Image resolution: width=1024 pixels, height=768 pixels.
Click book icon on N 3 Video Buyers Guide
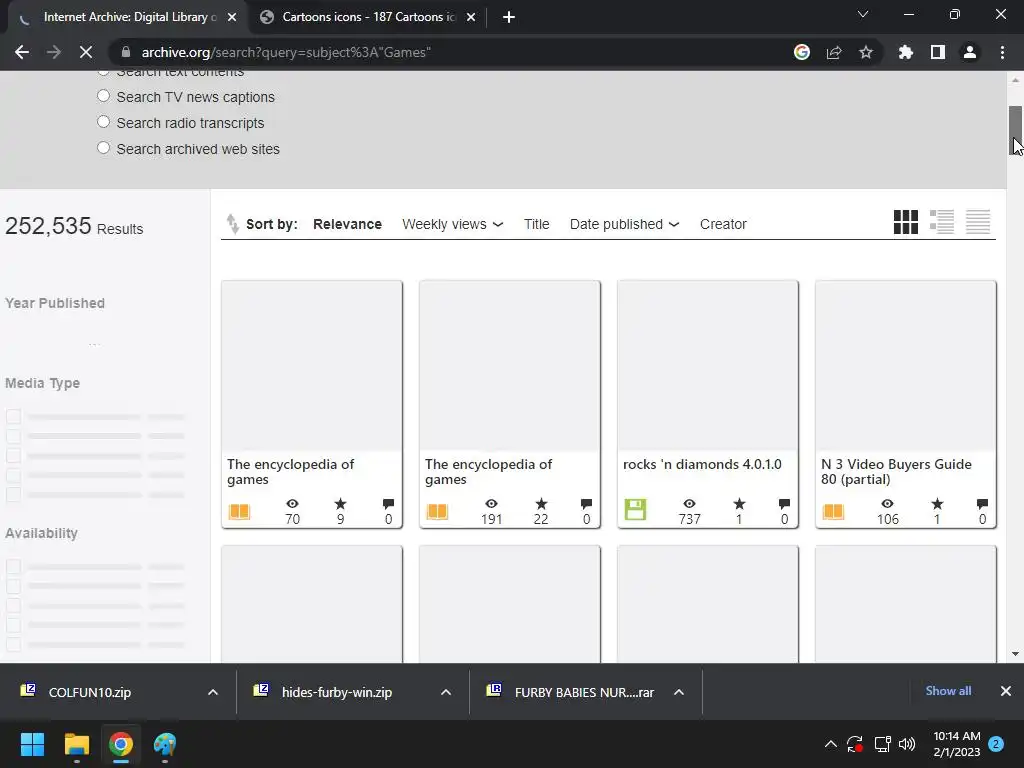[x=833, y=511]
